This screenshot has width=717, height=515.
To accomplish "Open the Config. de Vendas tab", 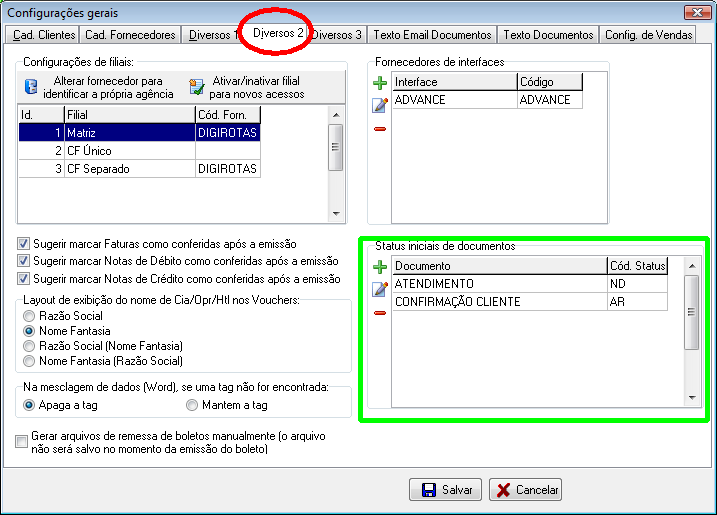I will click(x=648, y=35).
